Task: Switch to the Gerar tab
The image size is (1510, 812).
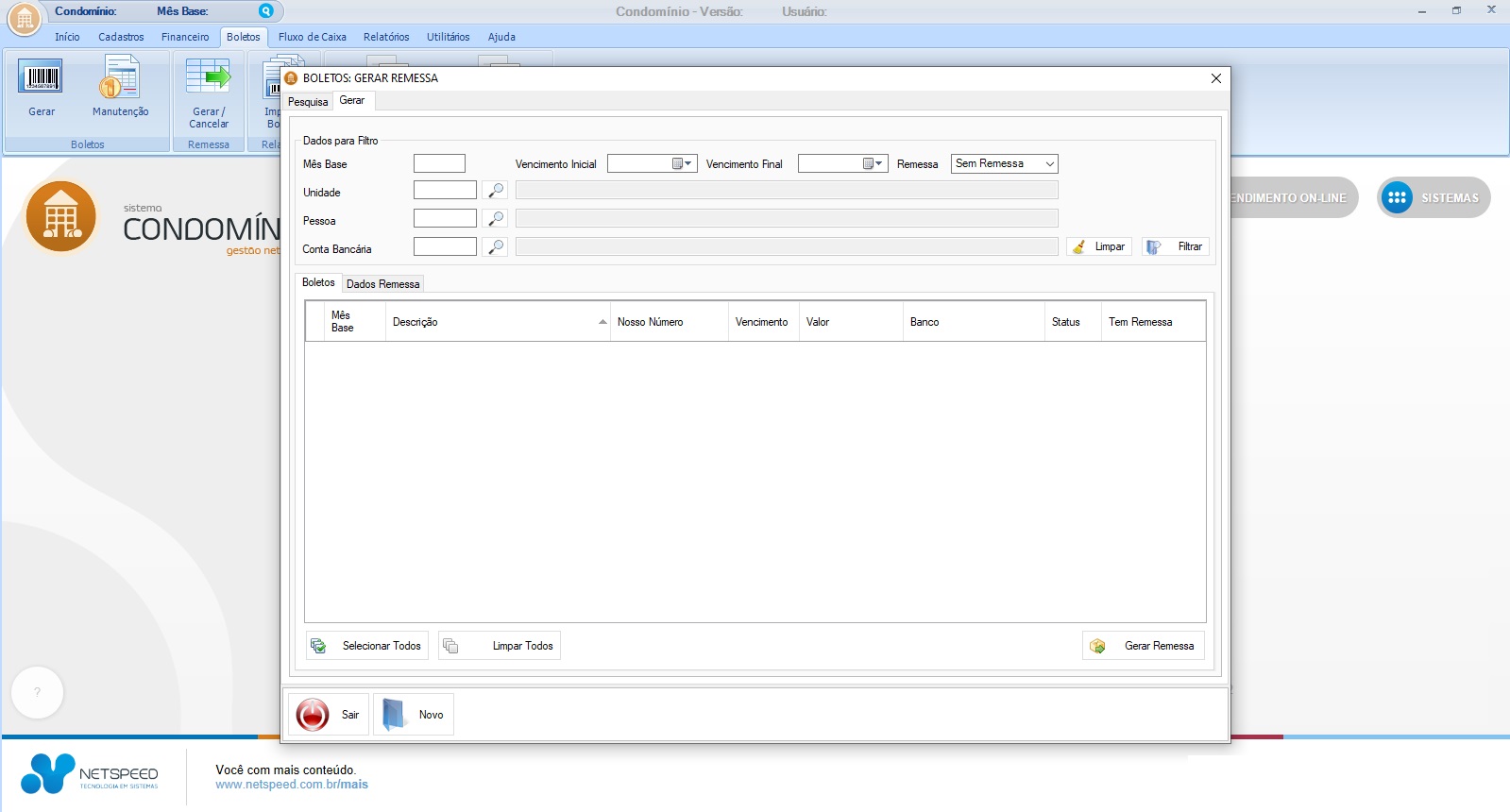Action: pyautogui.click(x=352, y=100)
